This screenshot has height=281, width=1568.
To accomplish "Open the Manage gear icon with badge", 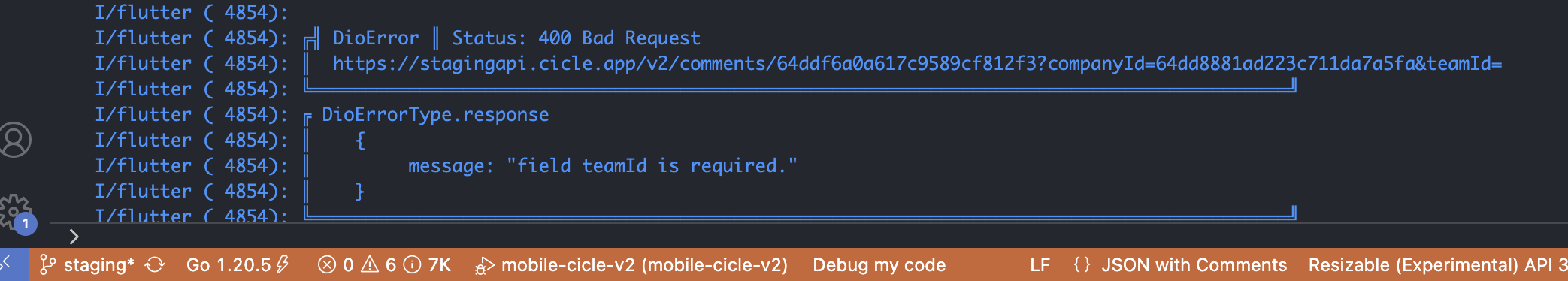I will pos(15,213).
